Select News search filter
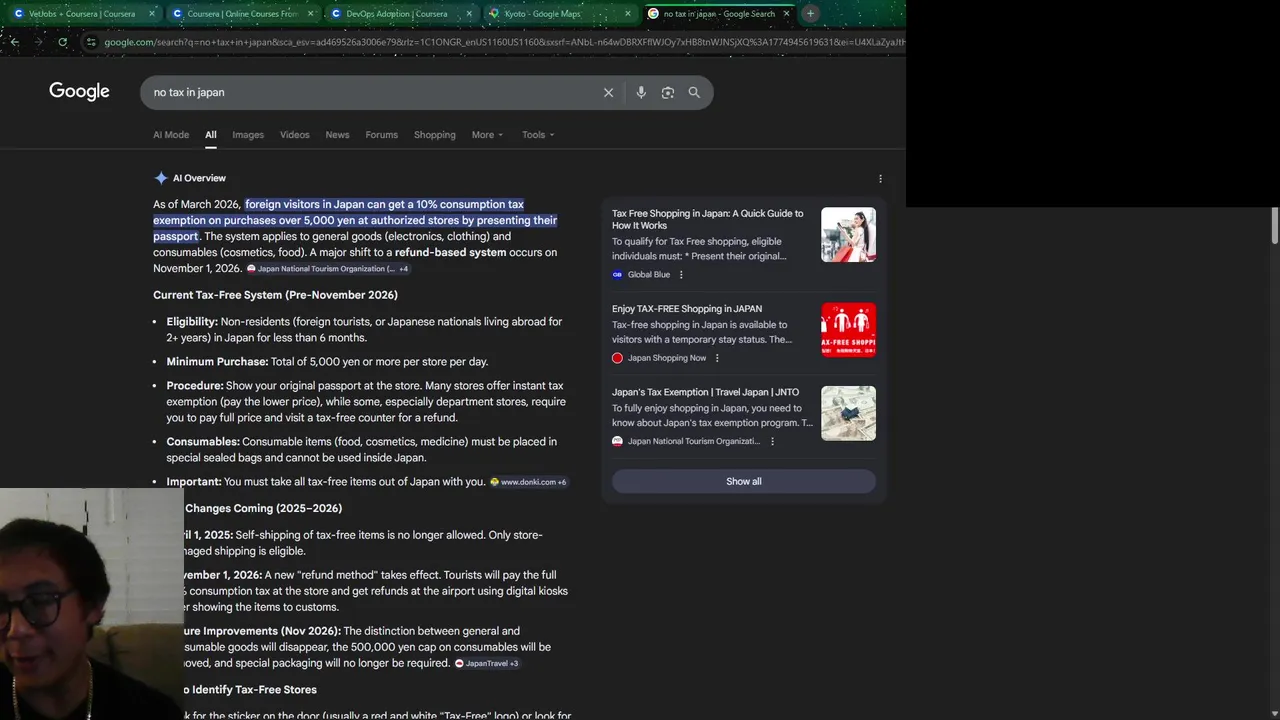Viewport: 1280px width, 720px height. 337,135
